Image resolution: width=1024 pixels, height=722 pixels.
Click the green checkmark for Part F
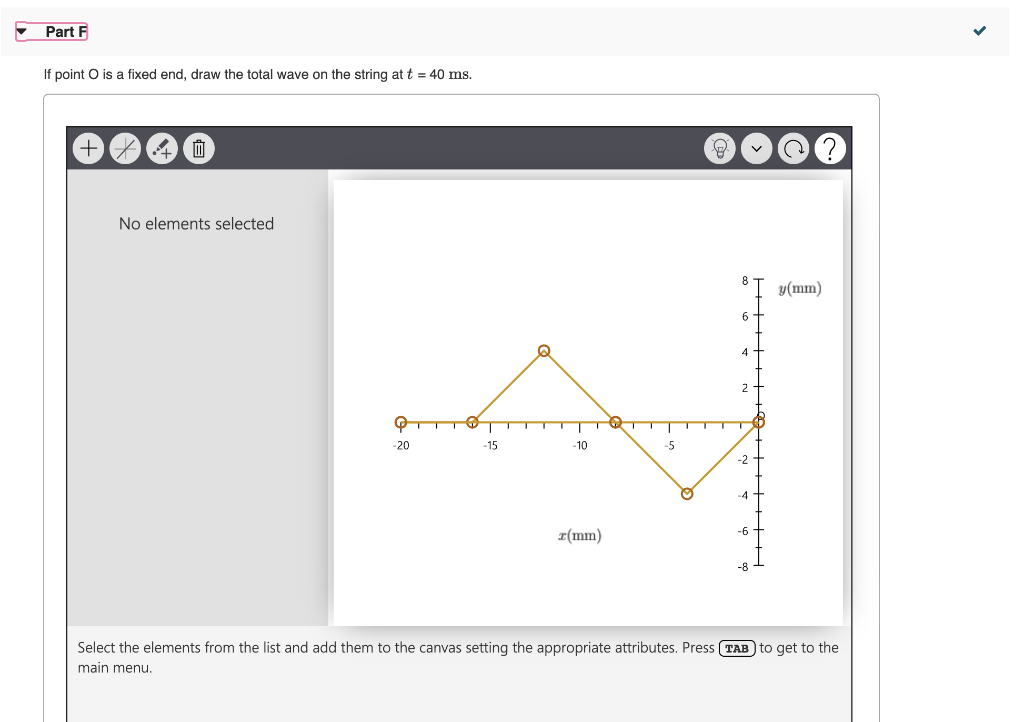click(978, 31)
